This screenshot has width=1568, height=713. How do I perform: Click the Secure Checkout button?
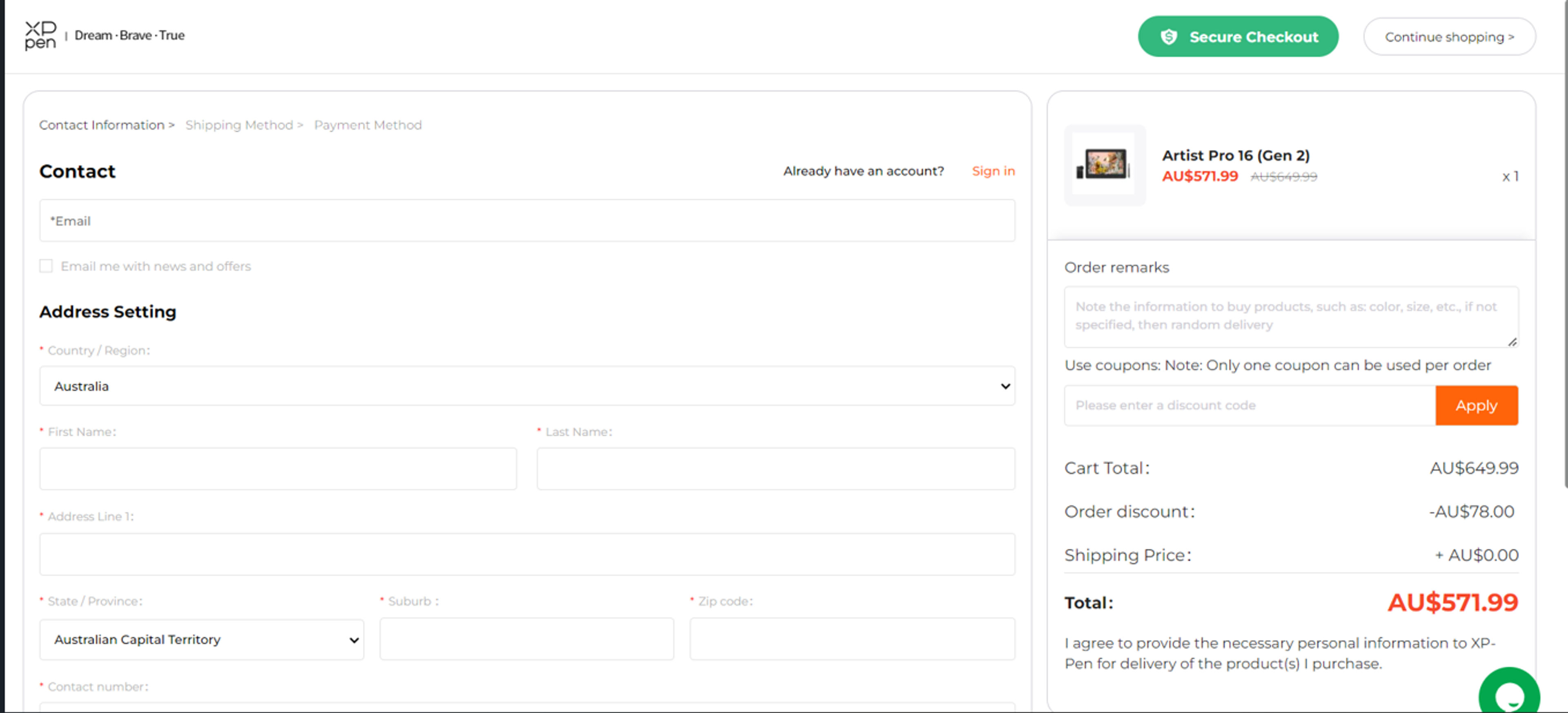point(1238,37)
